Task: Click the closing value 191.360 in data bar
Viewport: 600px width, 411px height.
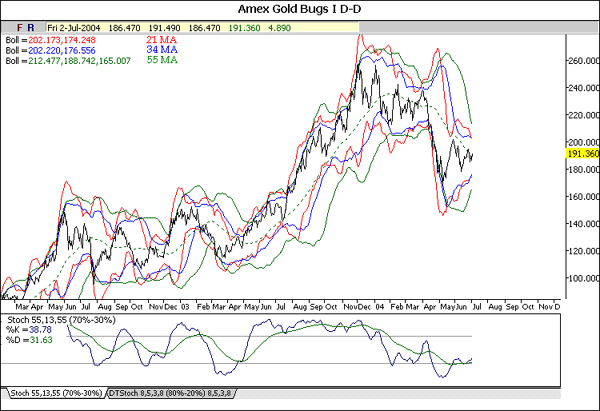Action: 244,28
